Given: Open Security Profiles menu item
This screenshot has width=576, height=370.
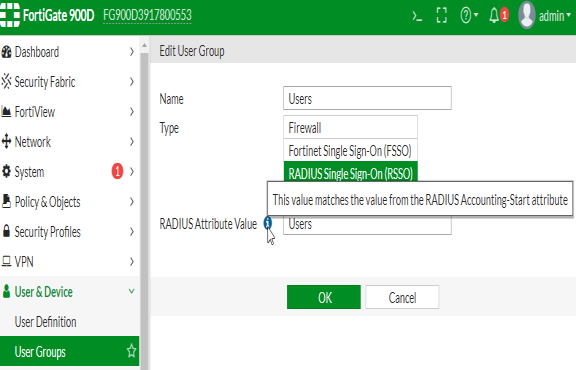Looking at the screenshot, I should click(x=69, y=232).
